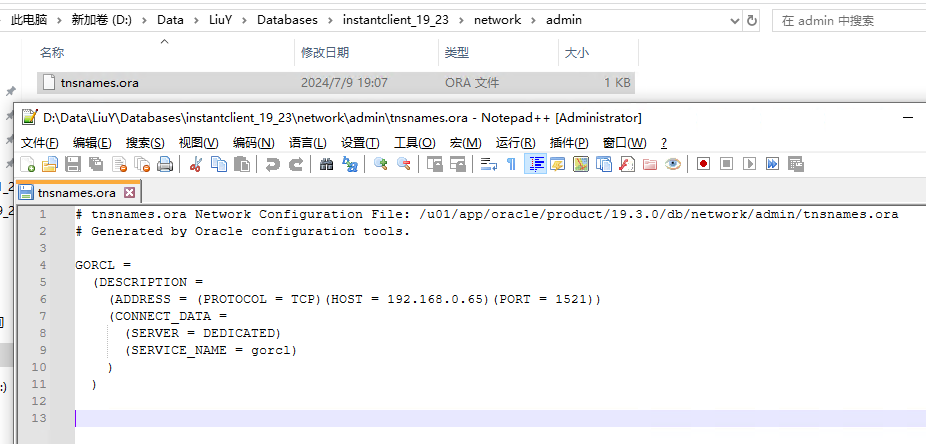Sort files by the 类型 column header
This screenshot has height=444, width=926.
498,53
